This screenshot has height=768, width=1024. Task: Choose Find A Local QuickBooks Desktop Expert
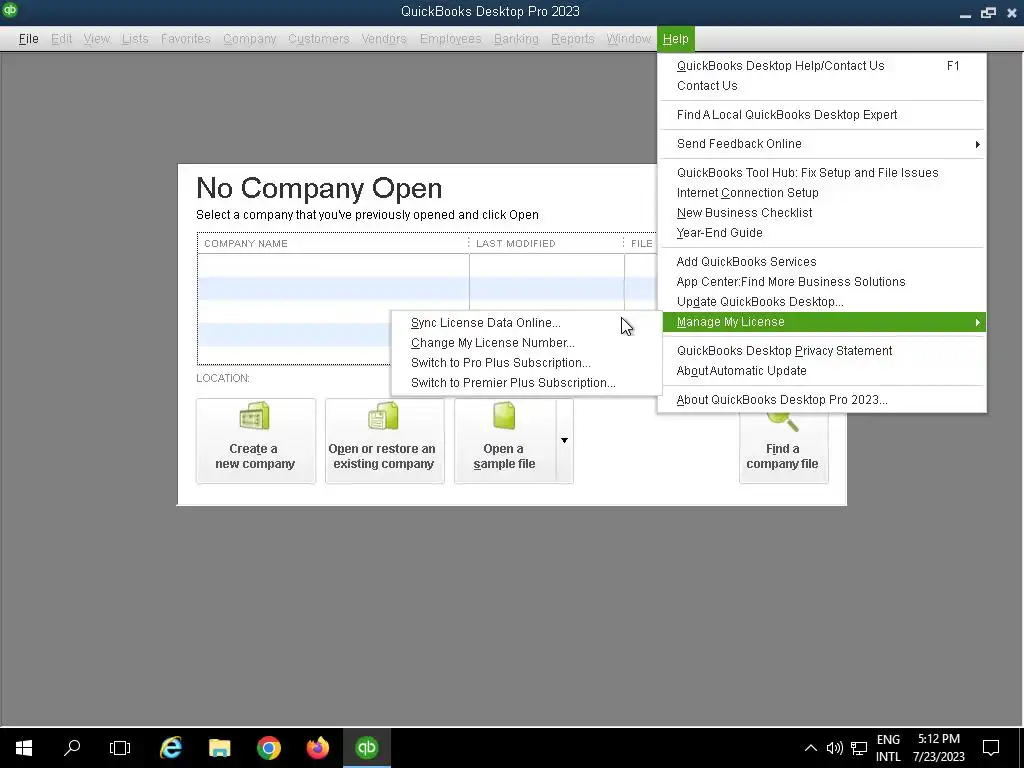coord(822,115)
